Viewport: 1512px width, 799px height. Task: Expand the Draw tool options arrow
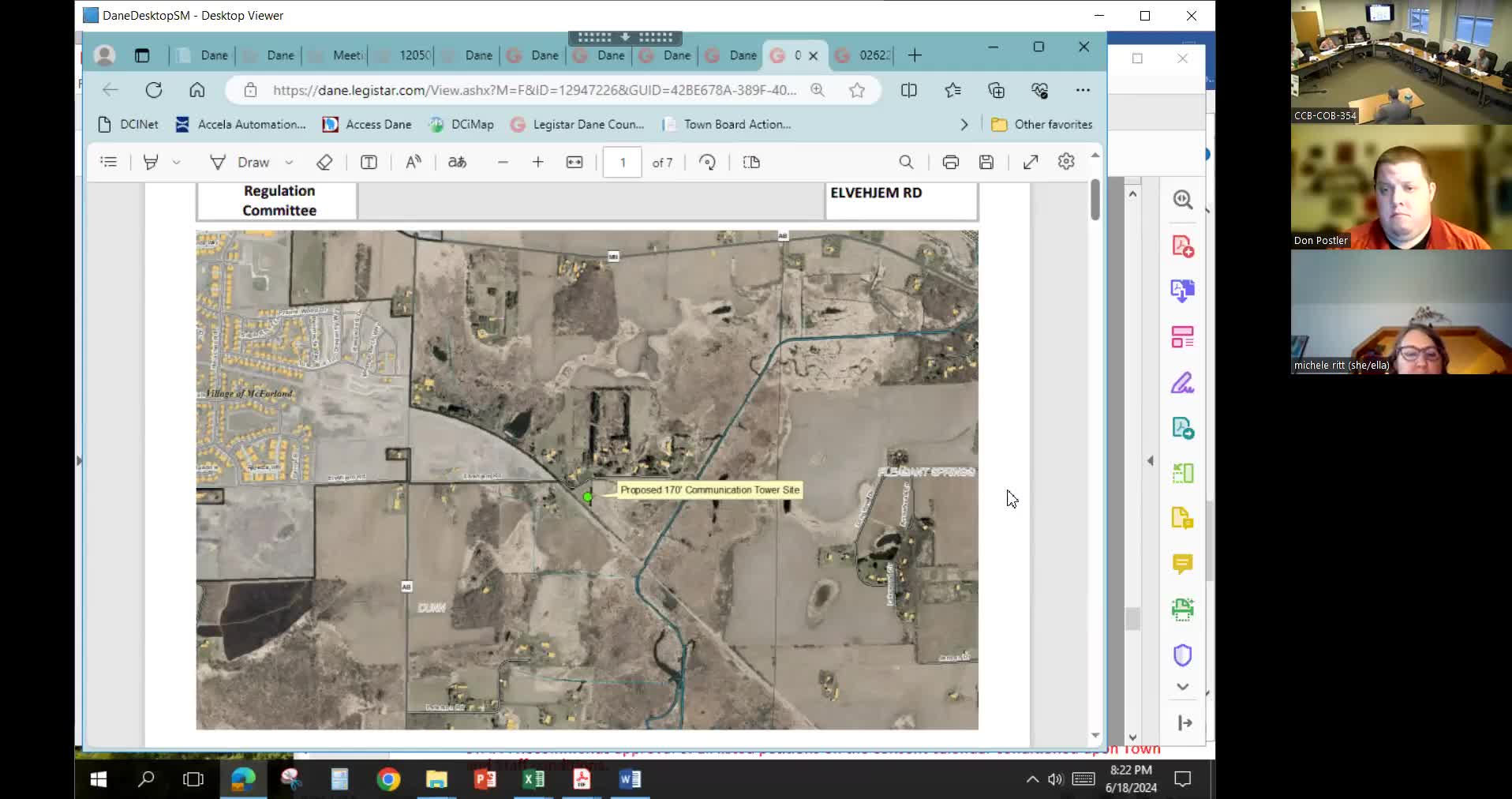[x=289, y=162]
